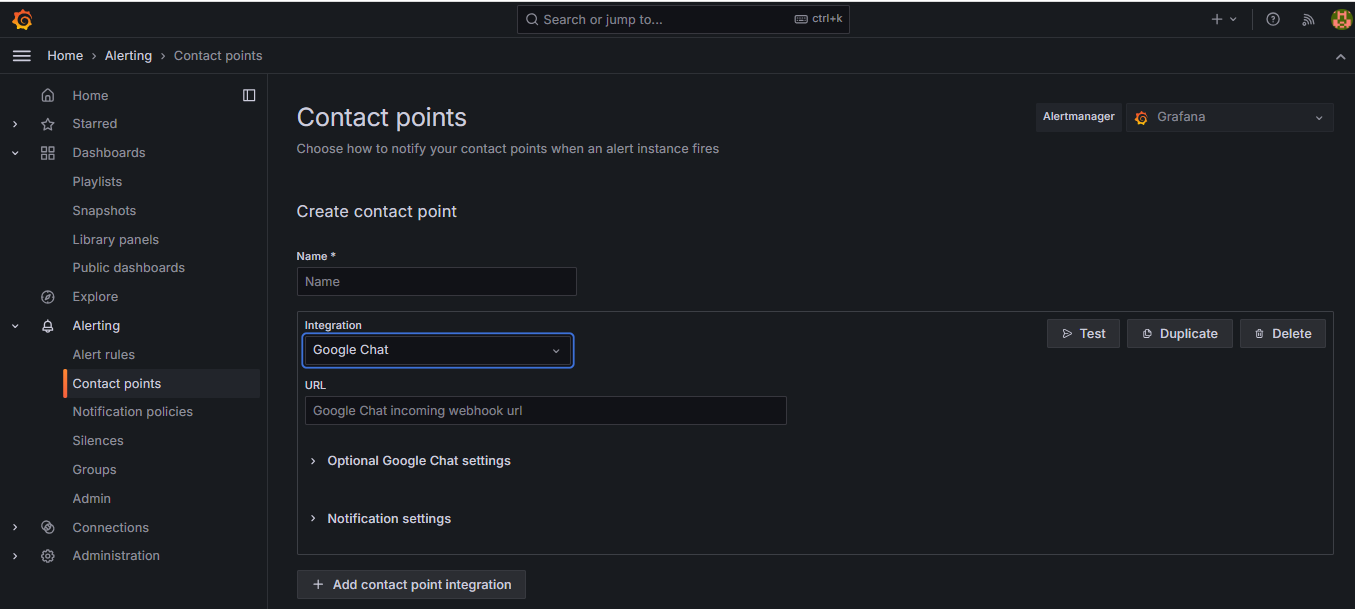The width and height of the screenshot is (1355, 609).
Task: Open the news feed RSS icon
Action: click(1307, 19)
